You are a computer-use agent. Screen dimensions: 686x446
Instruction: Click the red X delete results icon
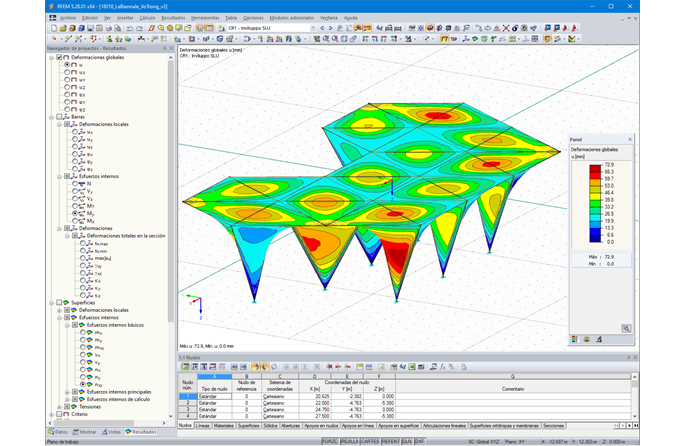tap(506, 28)
